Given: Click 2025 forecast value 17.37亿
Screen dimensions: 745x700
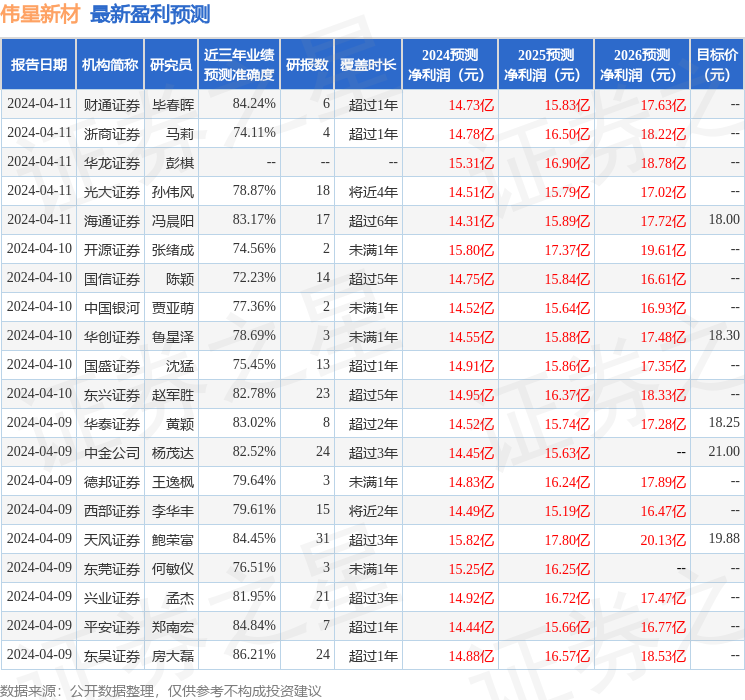Looking at the screenshot, I should point(567,249).
